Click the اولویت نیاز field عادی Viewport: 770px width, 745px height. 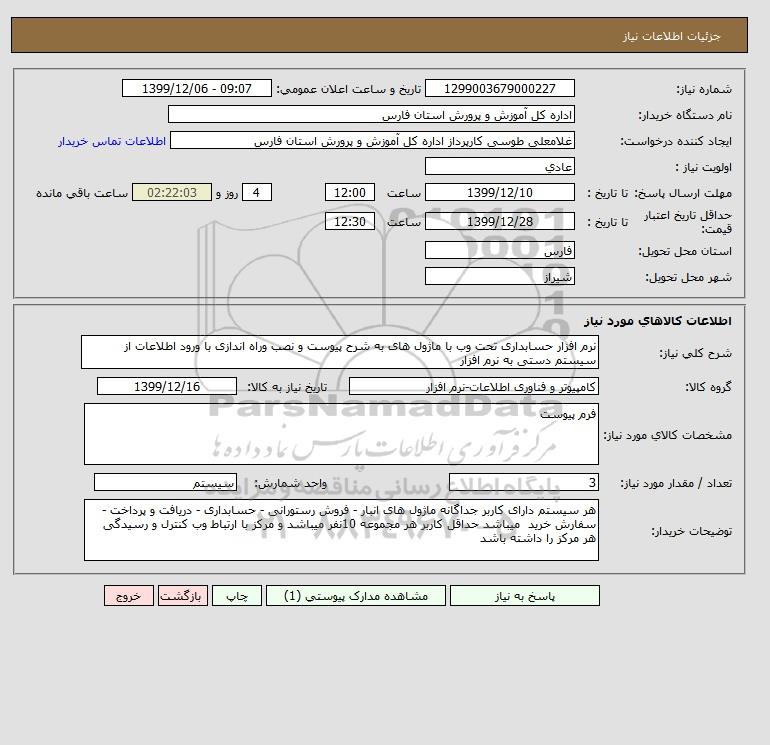pos(499,166)
